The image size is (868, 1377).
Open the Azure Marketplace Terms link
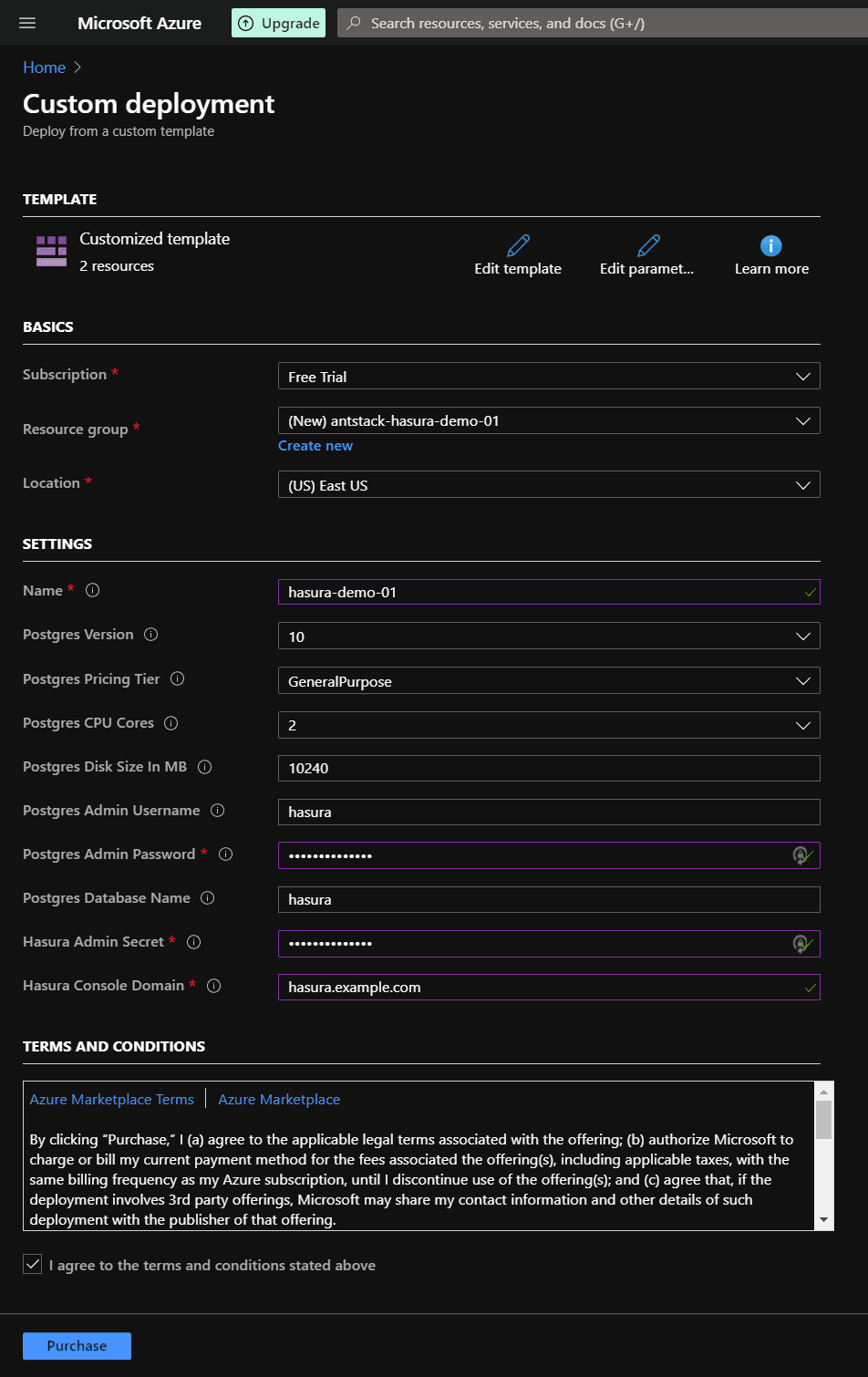click(x=112, y=1100)
